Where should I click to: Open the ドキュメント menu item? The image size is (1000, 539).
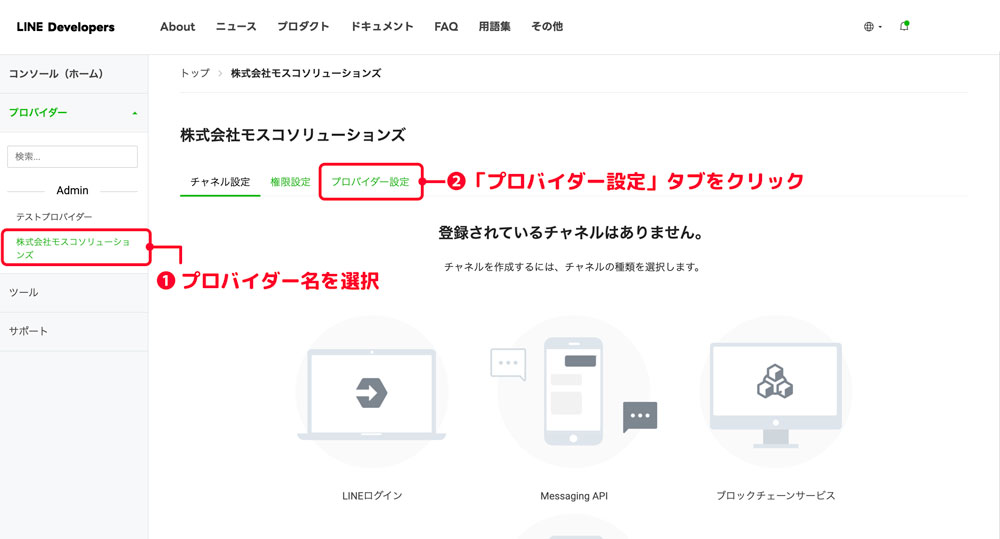[382, 27]
